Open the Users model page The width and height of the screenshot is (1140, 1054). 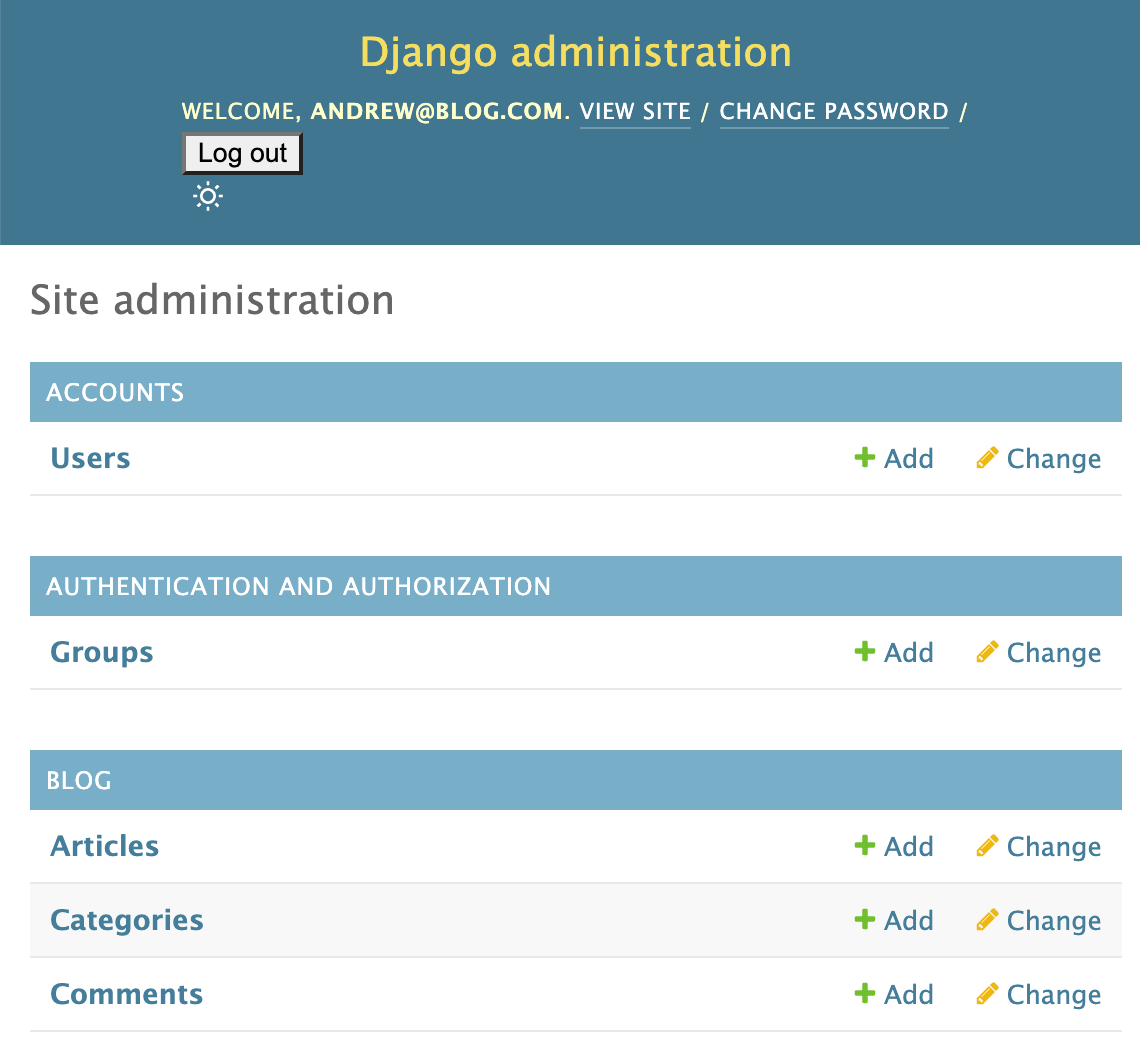(90, 457)
